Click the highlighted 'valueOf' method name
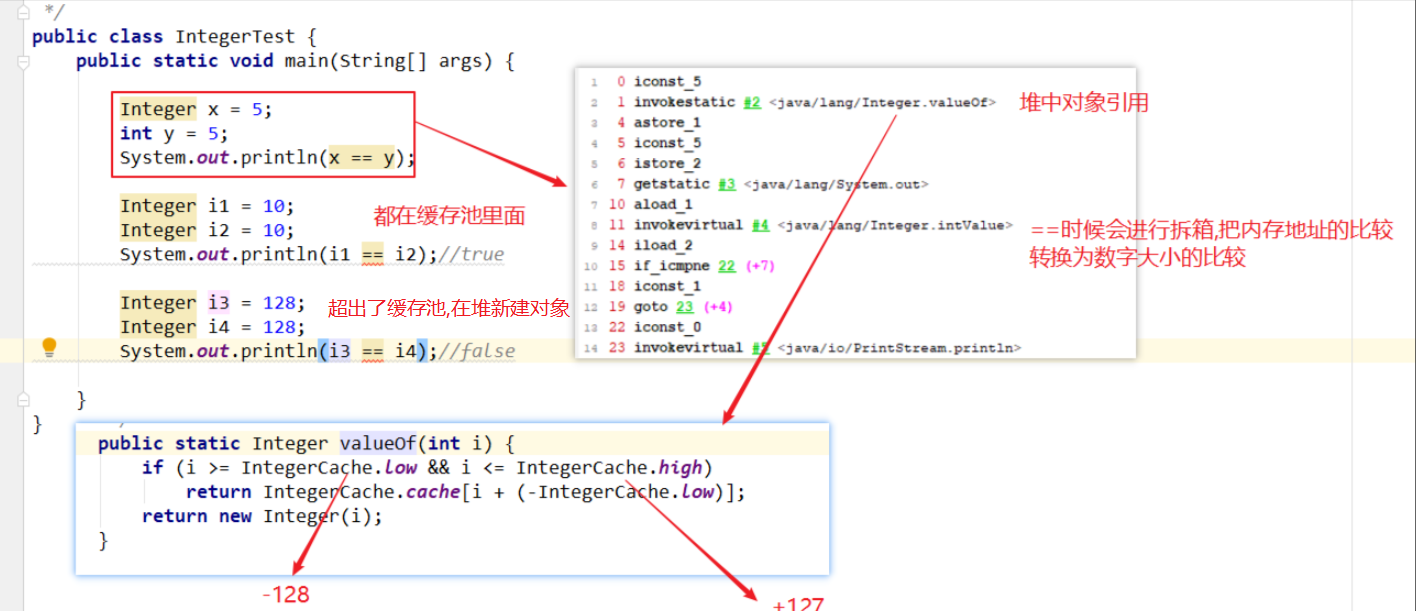The image size is (1416, 611). point(377,443)
